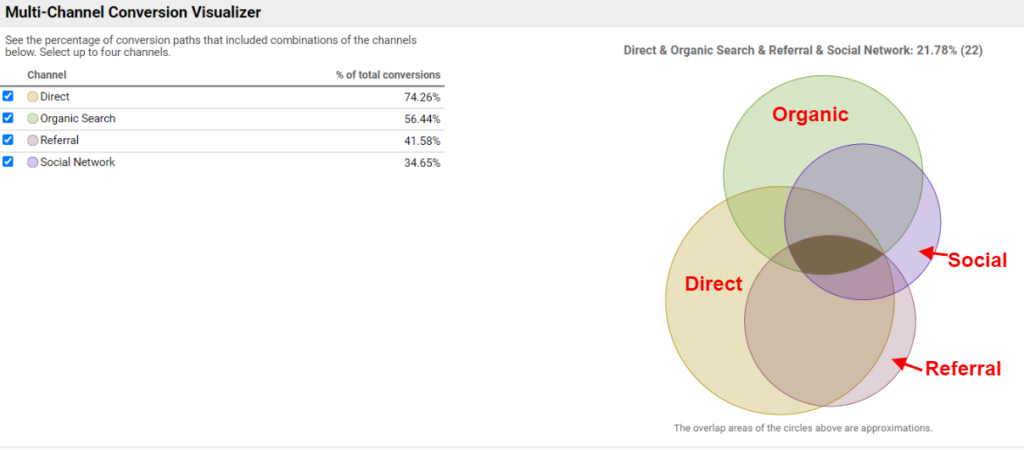1024x450 pixels.
Task: Uncheck the Direct channel checkbox
Action: click(8, 96)
